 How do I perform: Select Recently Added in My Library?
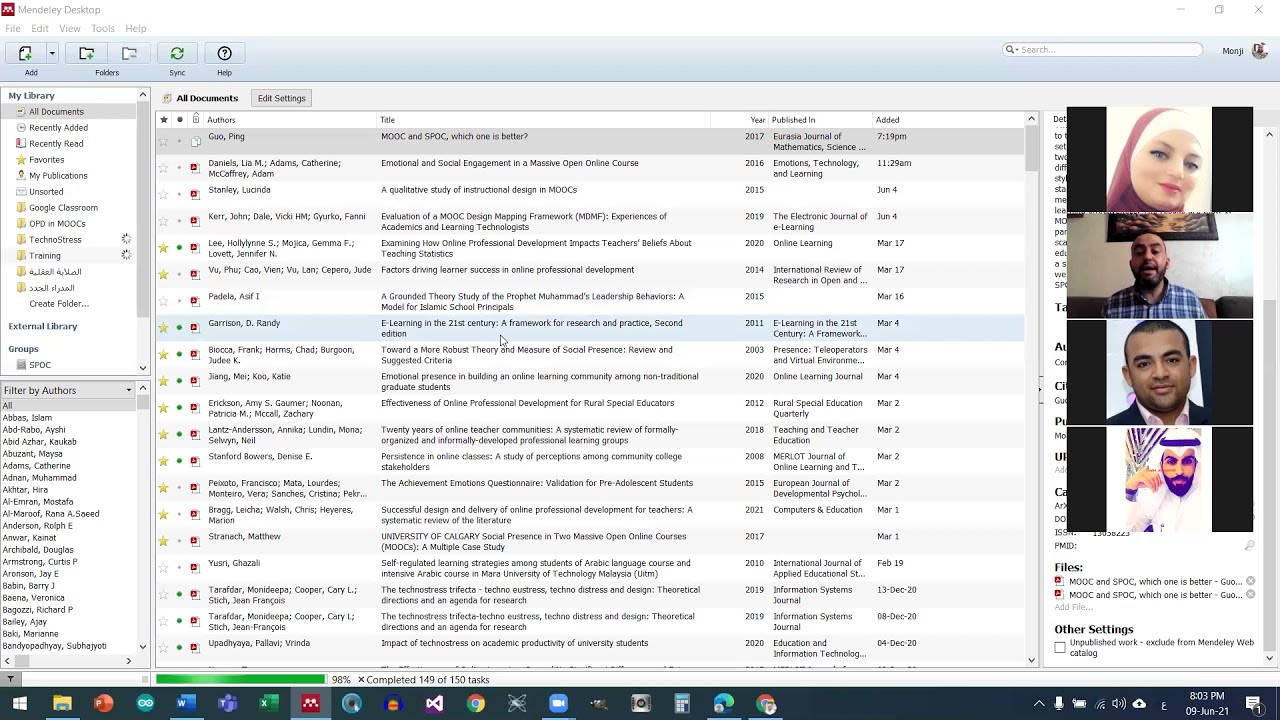[58, 128]
